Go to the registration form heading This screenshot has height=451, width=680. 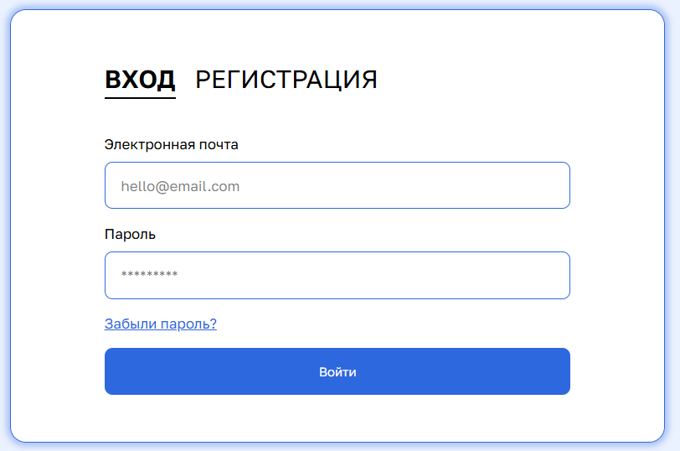[286, 80]
